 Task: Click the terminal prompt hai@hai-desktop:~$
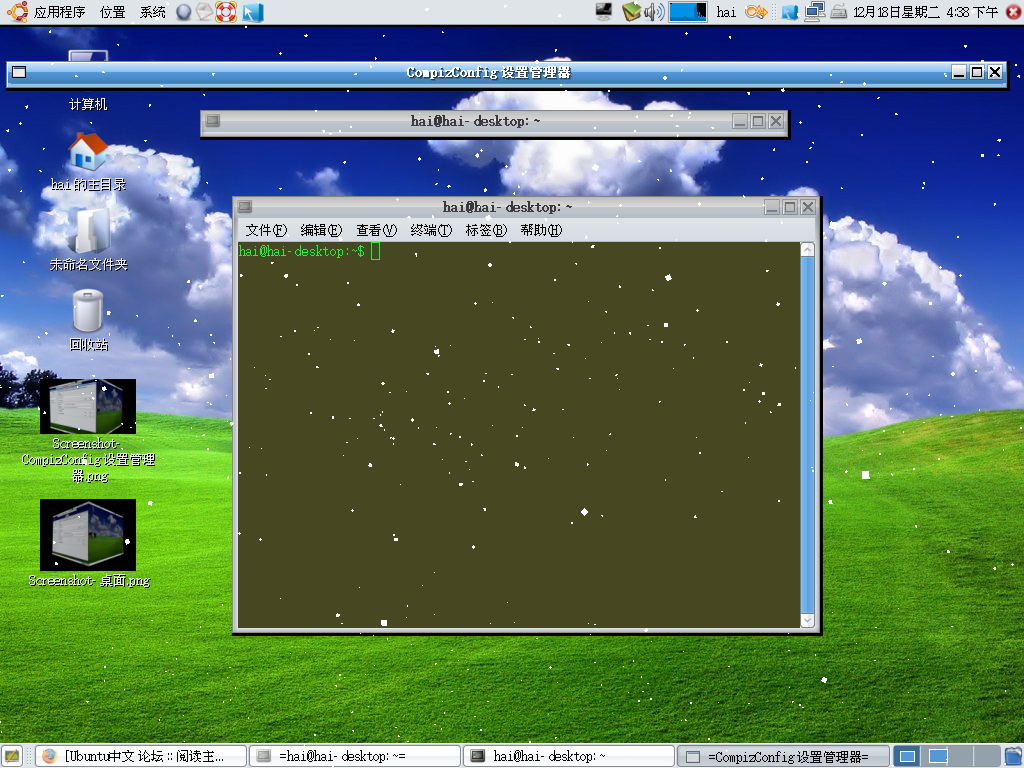302,251
